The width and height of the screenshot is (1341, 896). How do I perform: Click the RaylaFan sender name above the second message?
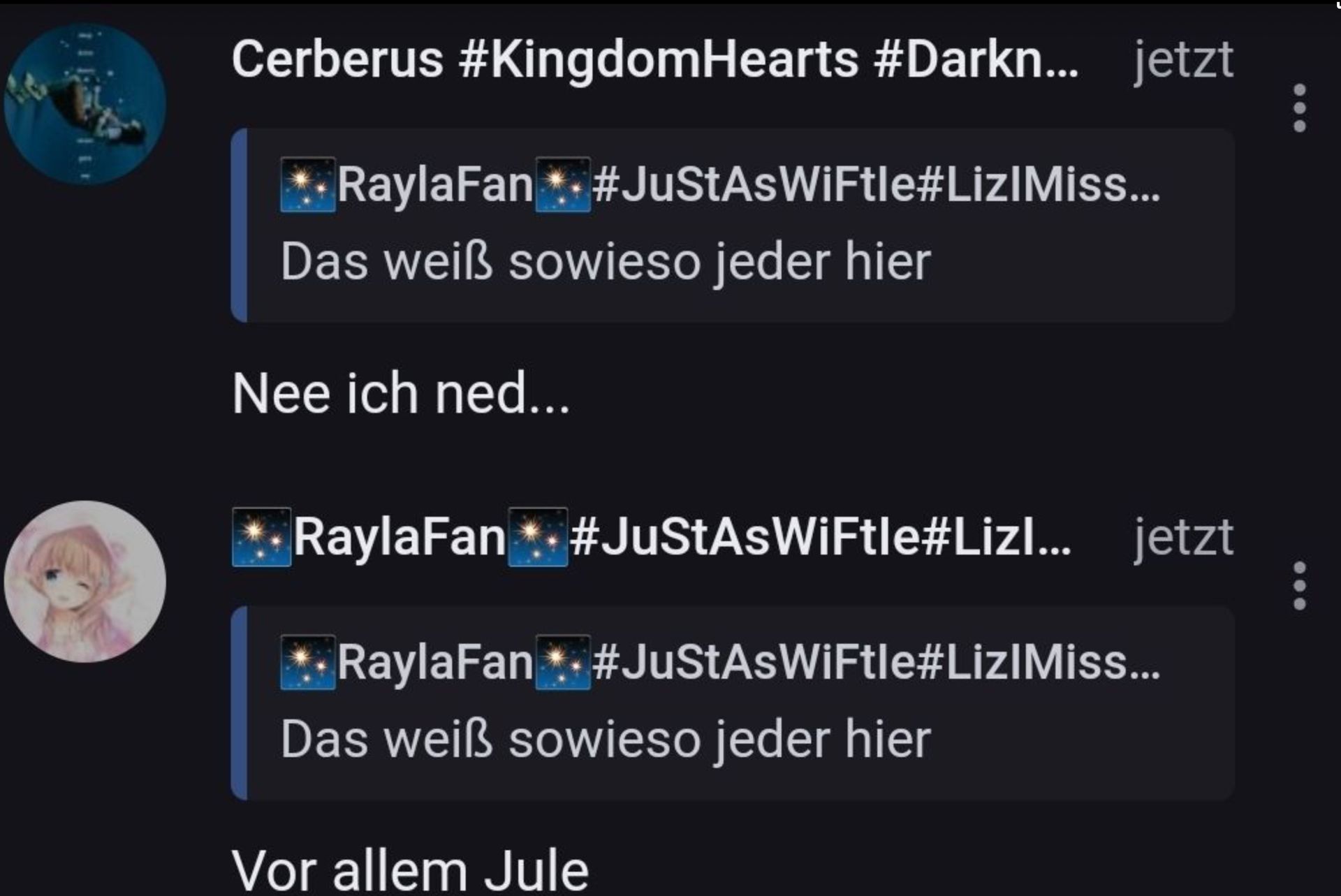point(652,537)
